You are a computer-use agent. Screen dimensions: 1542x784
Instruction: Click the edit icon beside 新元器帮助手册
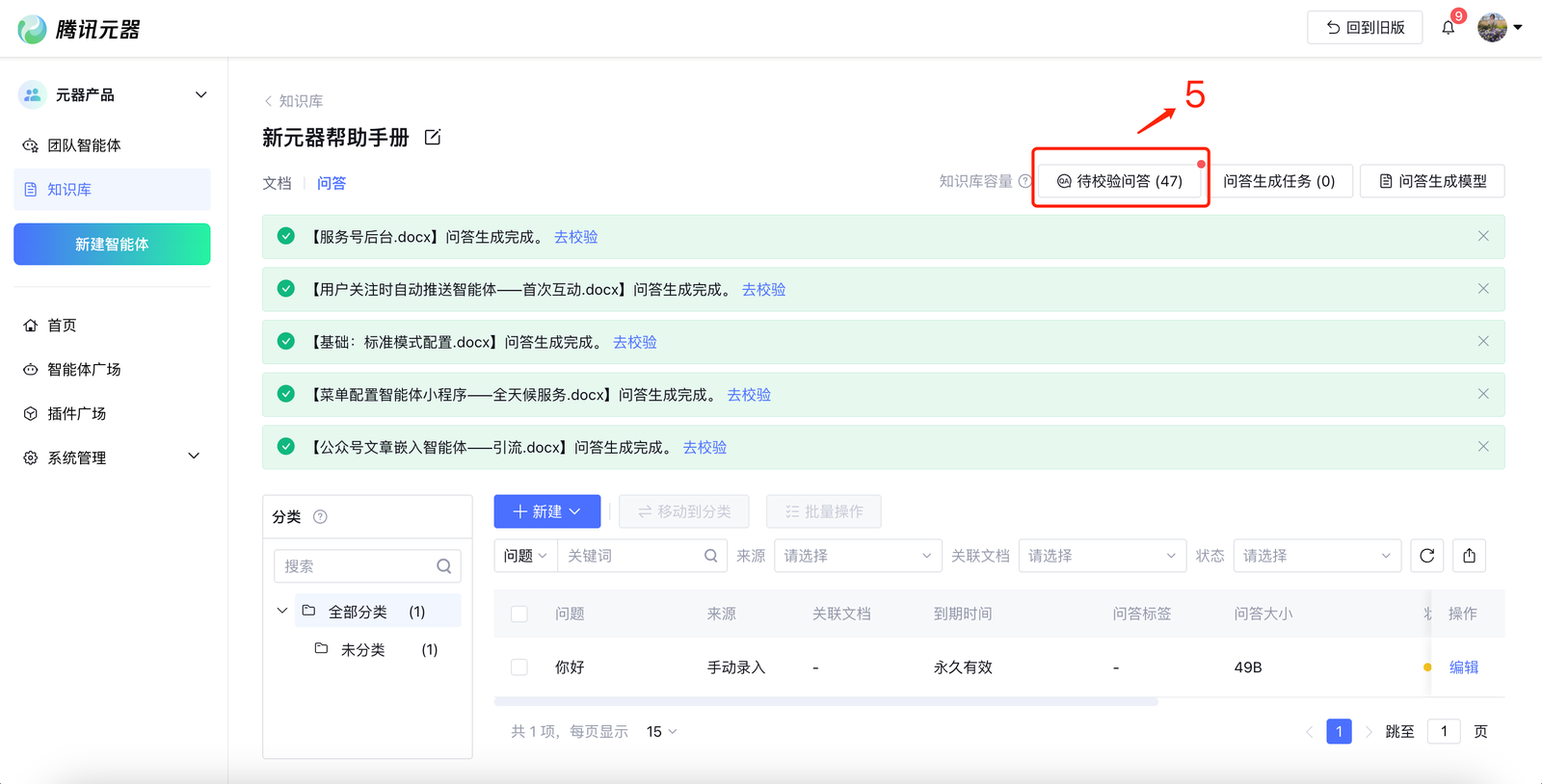(433, 138)
